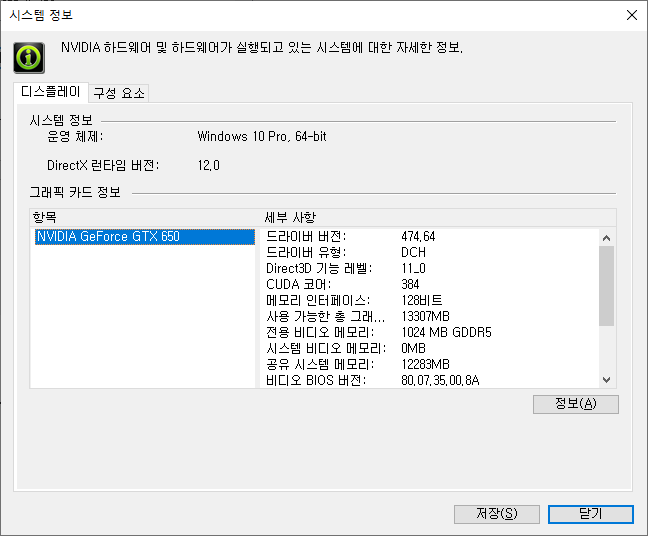Click shared memory value 12283MB

(x=425, y=364)
